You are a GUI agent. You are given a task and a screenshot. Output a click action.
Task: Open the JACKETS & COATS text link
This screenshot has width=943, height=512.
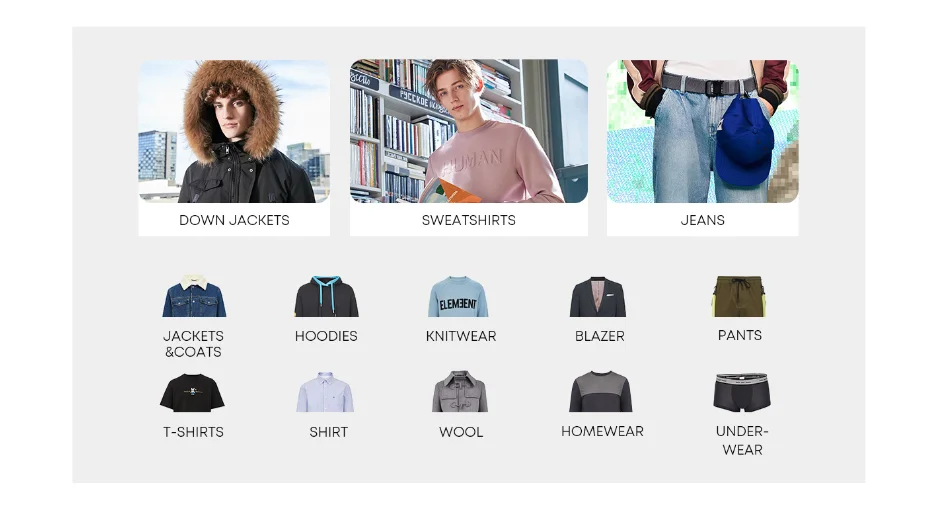[194, 344]
